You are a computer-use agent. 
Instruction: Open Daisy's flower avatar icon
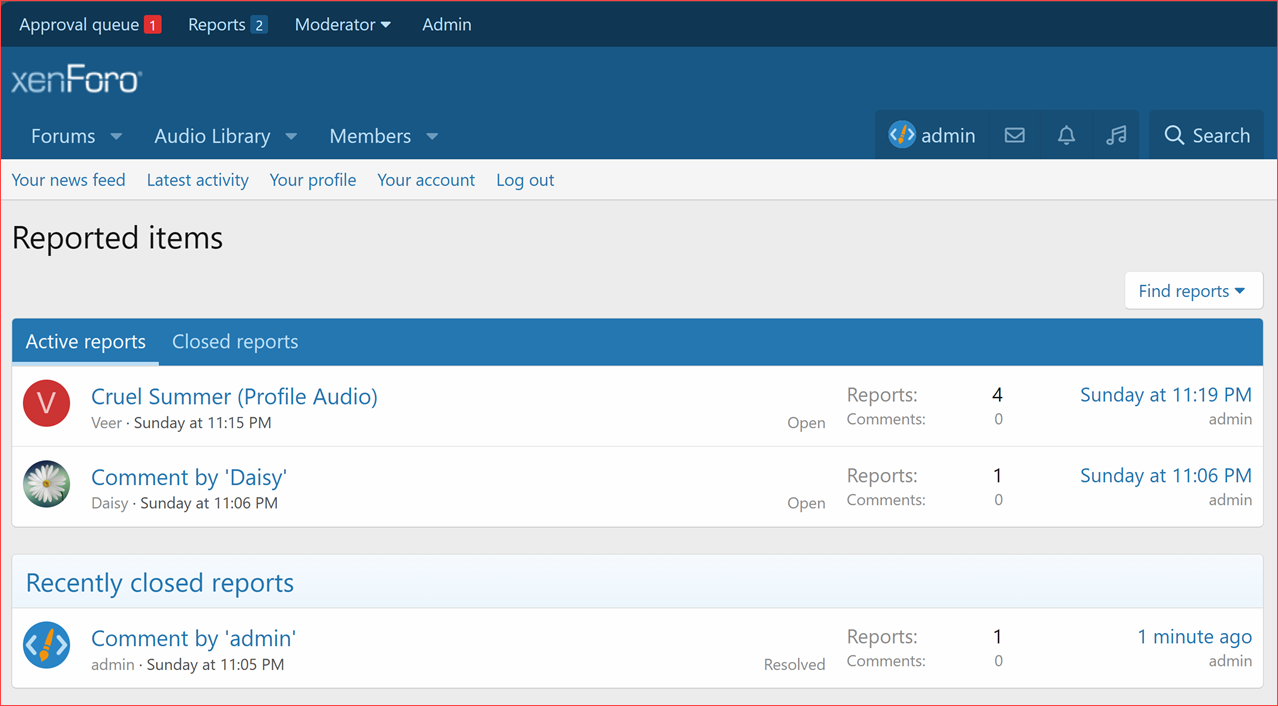pos(46,485)
